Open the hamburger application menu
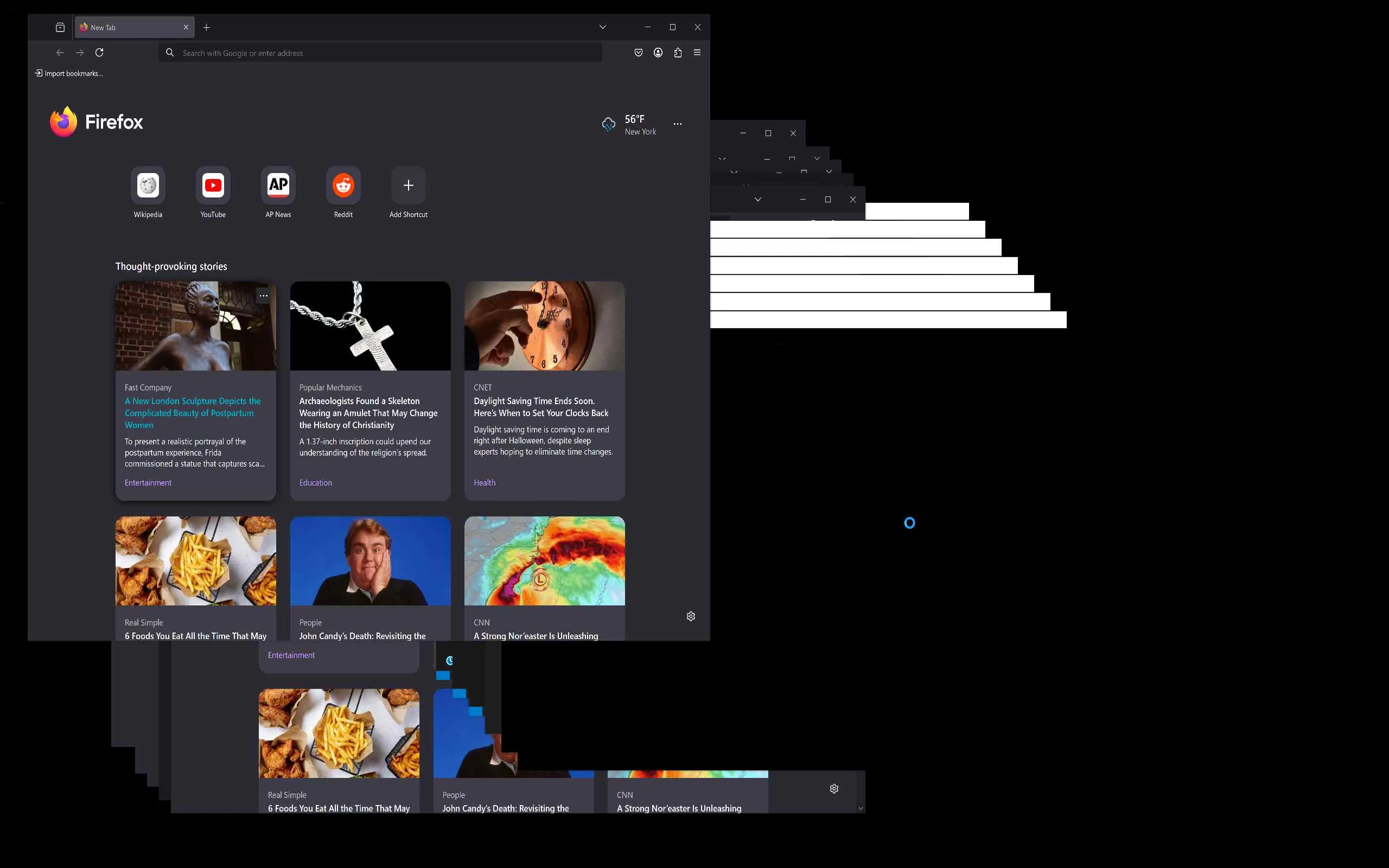 (x=697, y=53)
